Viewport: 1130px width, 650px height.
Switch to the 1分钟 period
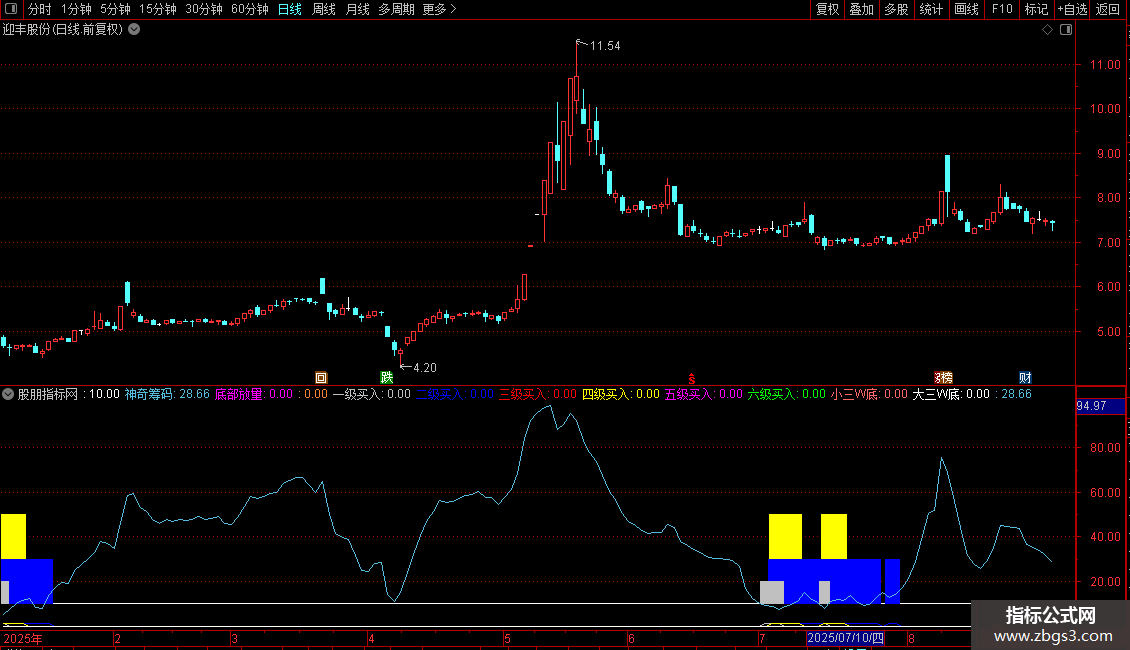pyautogui.click(x=76, y=9)
